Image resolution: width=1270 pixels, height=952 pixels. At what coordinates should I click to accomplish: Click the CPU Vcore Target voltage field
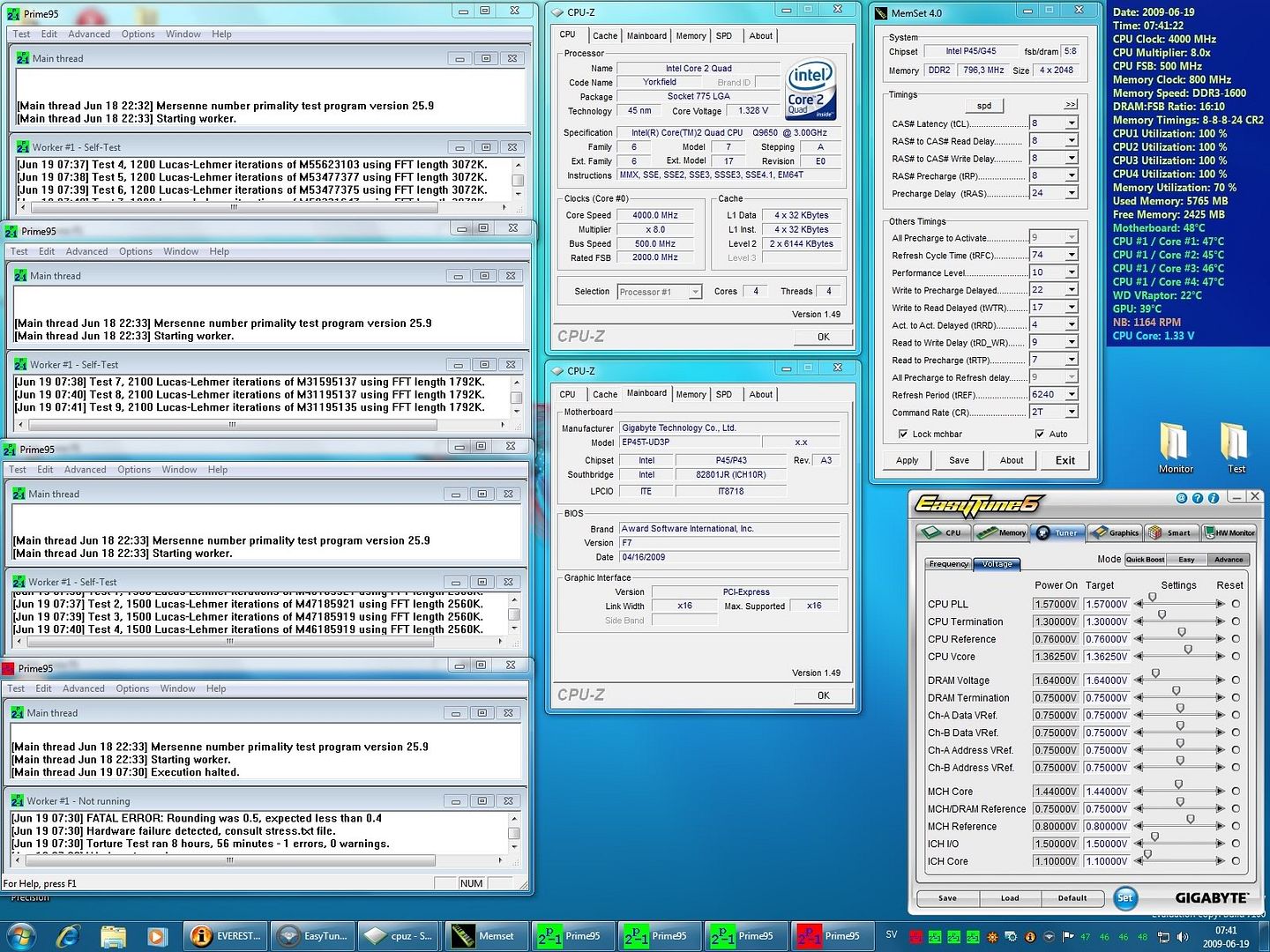tap(1106, 657)
